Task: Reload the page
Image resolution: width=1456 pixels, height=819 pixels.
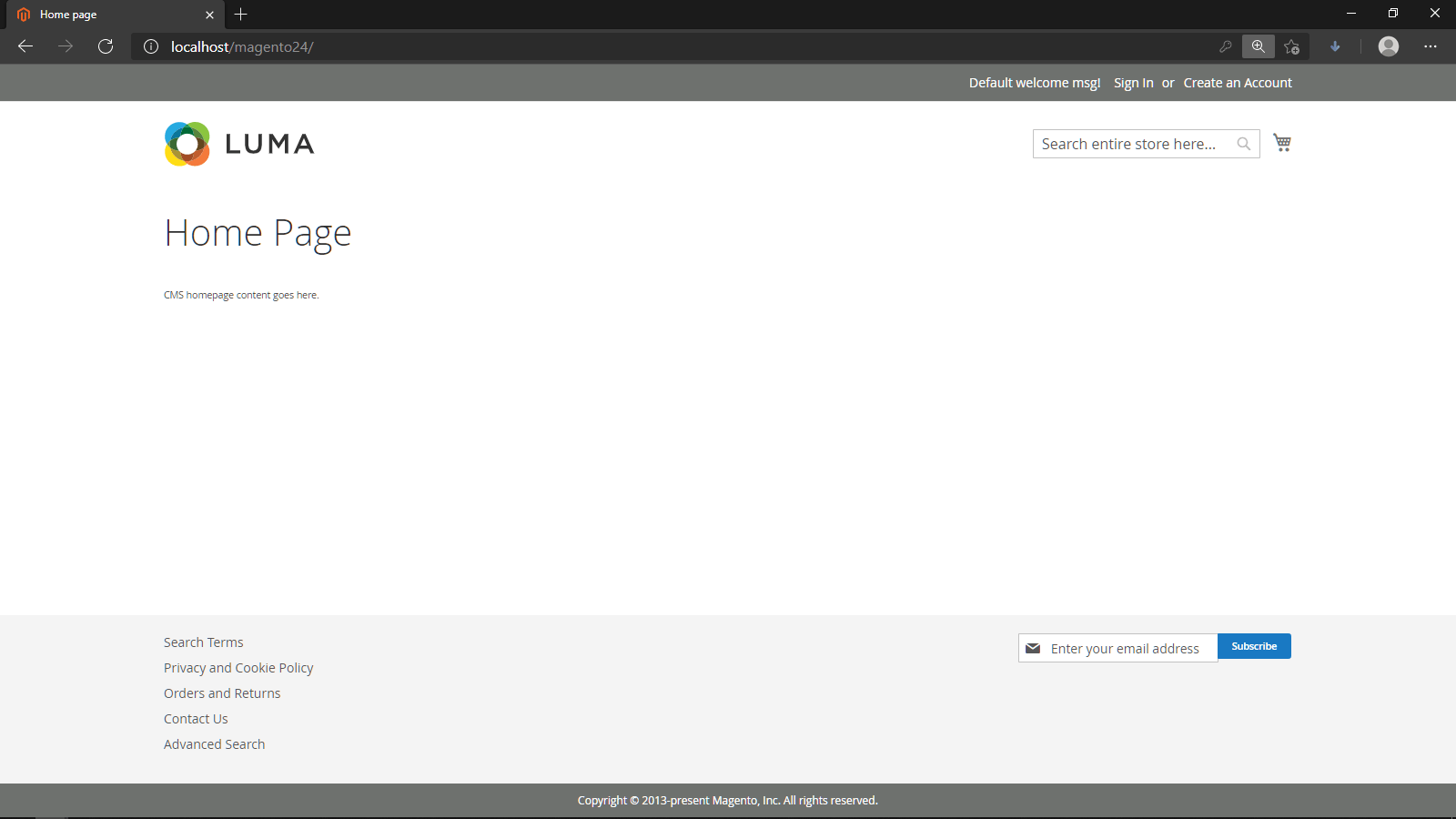Action: click(106, 46)
